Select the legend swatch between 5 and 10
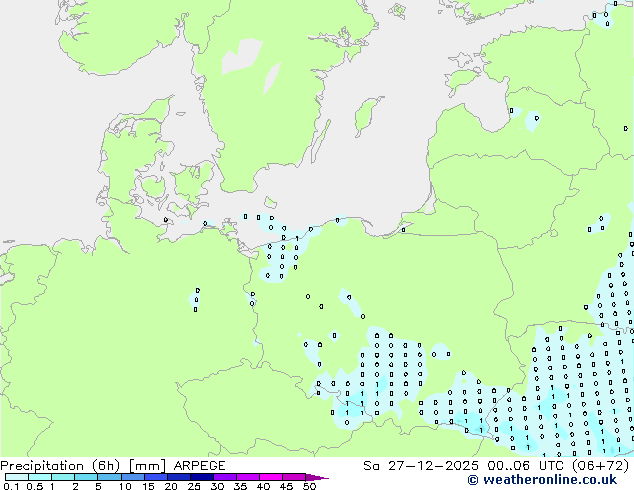Image resolution: width=634 pixels, height=490 pixels. [109, 477]
